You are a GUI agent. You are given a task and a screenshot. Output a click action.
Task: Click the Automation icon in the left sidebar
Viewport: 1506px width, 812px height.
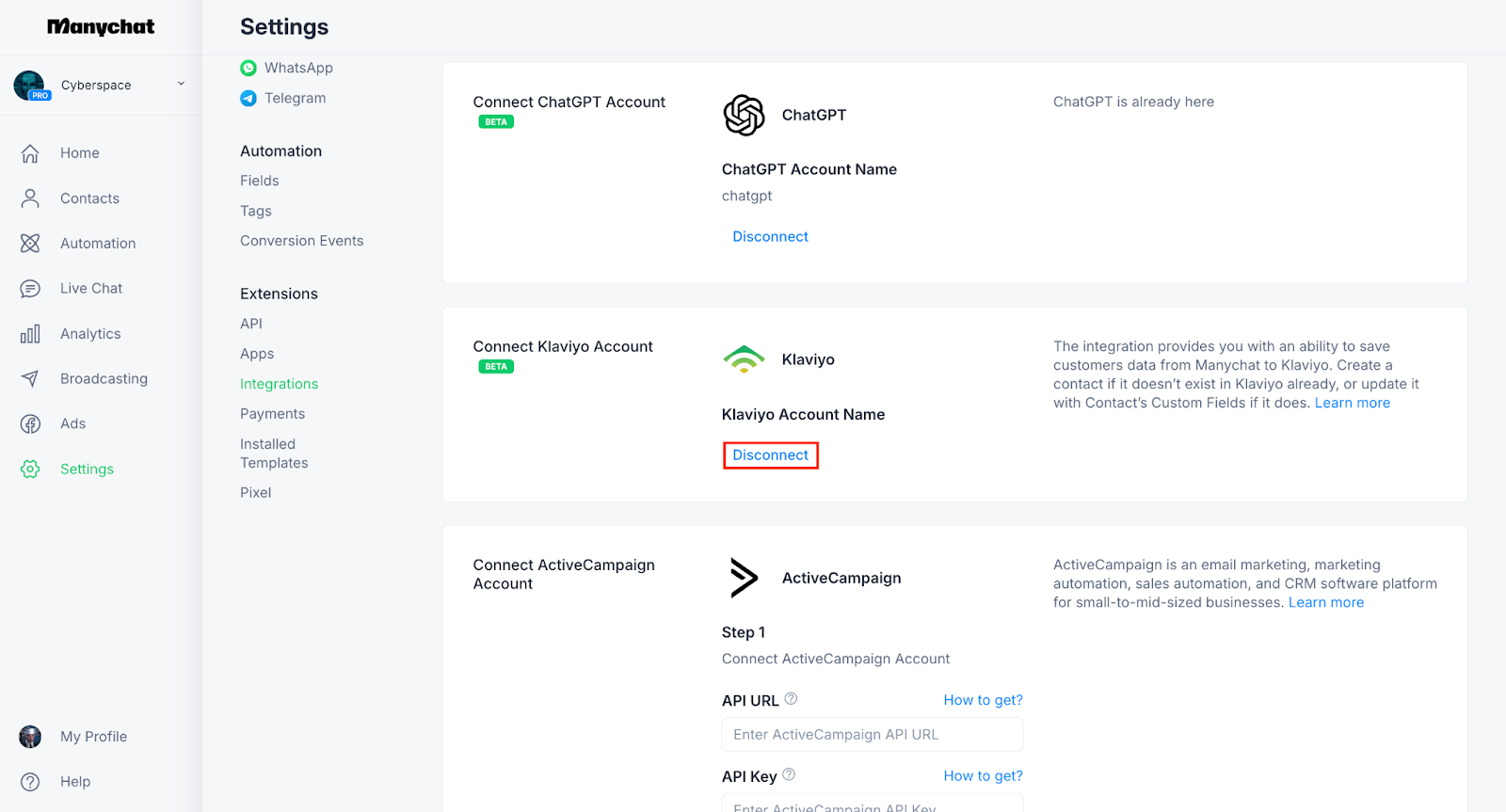point(30,244)
